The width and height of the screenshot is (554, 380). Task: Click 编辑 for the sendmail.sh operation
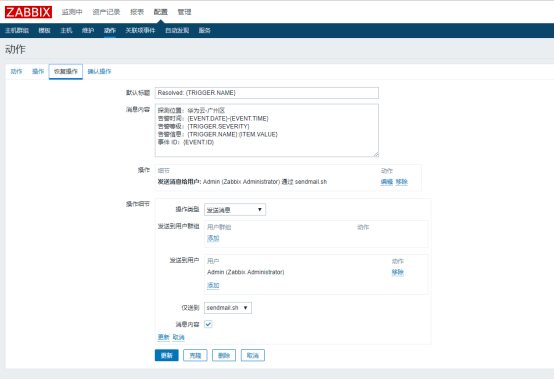tap(387, 182)
